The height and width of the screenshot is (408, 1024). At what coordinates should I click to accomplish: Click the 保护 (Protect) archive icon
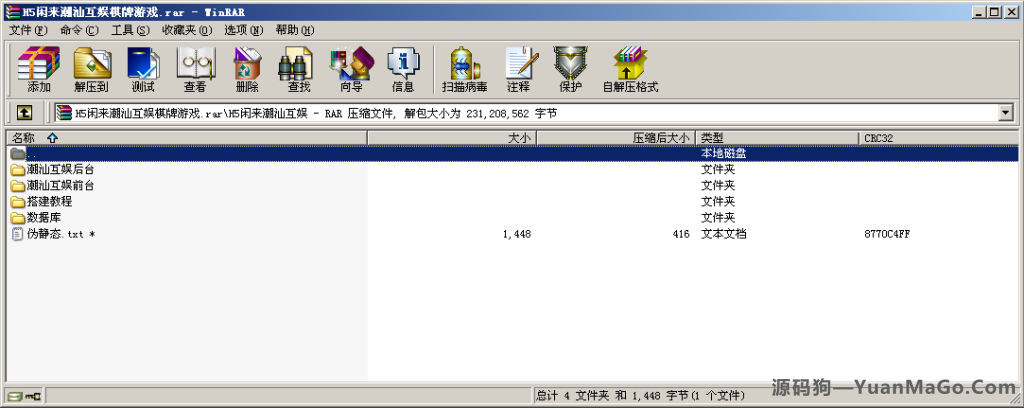tap(570, 68)
